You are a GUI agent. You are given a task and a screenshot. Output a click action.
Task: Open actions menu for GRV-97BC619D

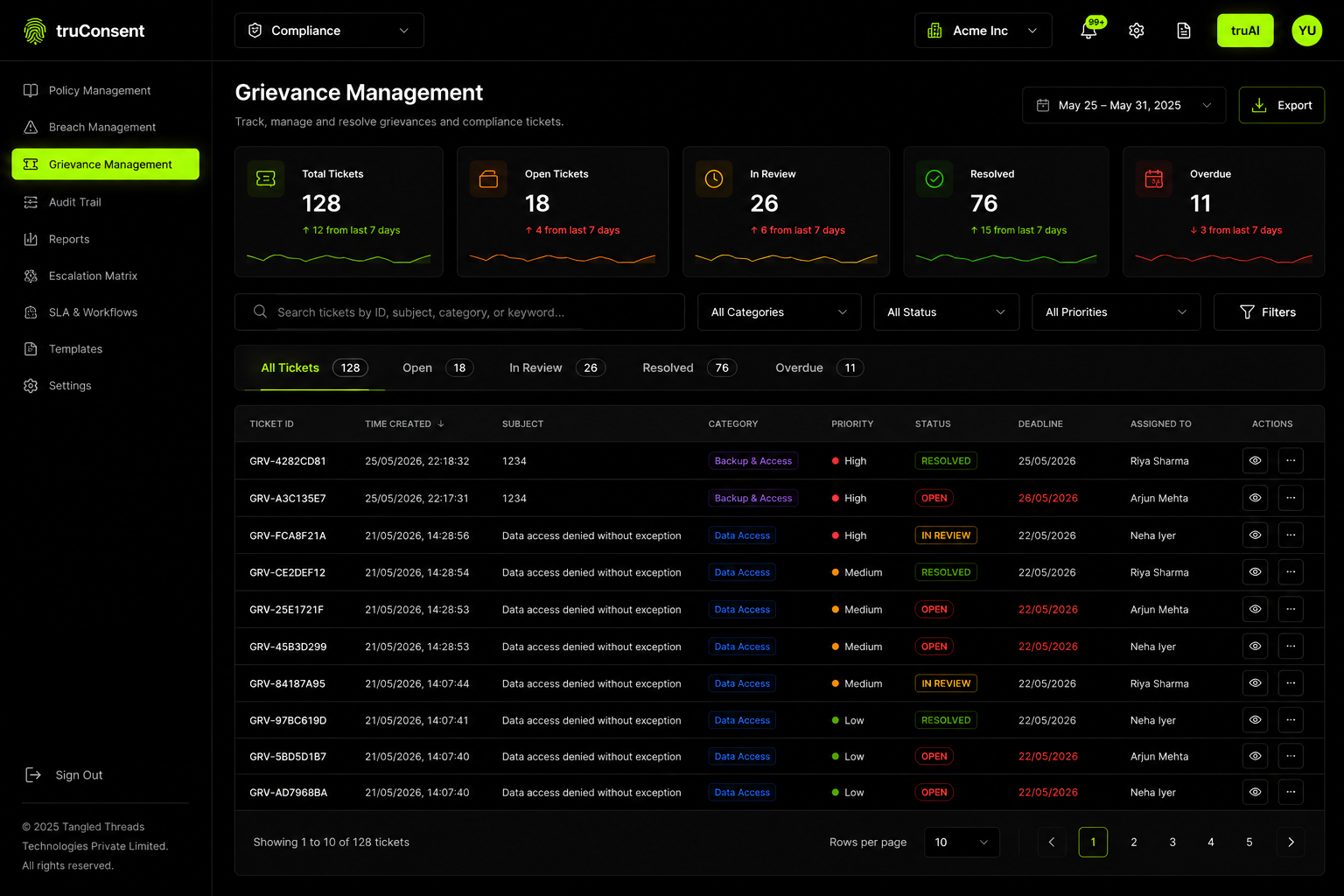(x=1291, y=720)
